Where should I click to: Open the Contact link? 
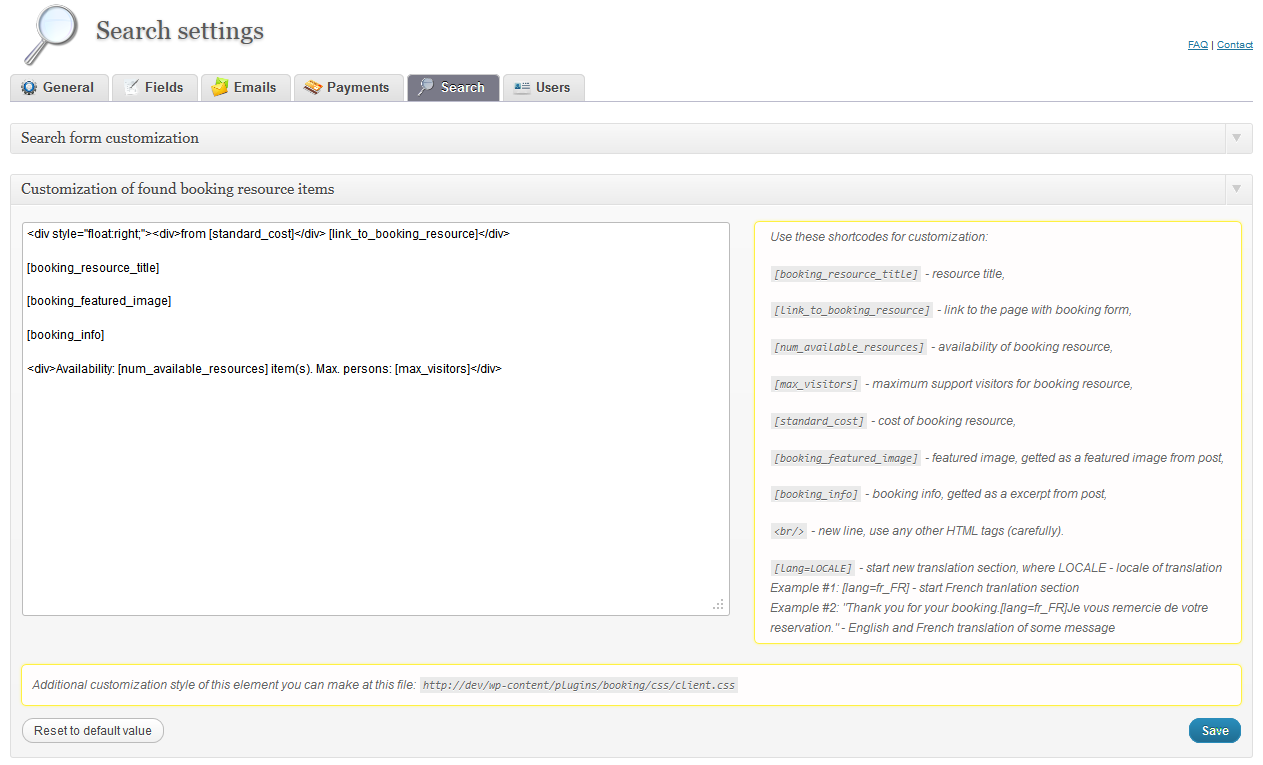click(x=1234, y=45)
